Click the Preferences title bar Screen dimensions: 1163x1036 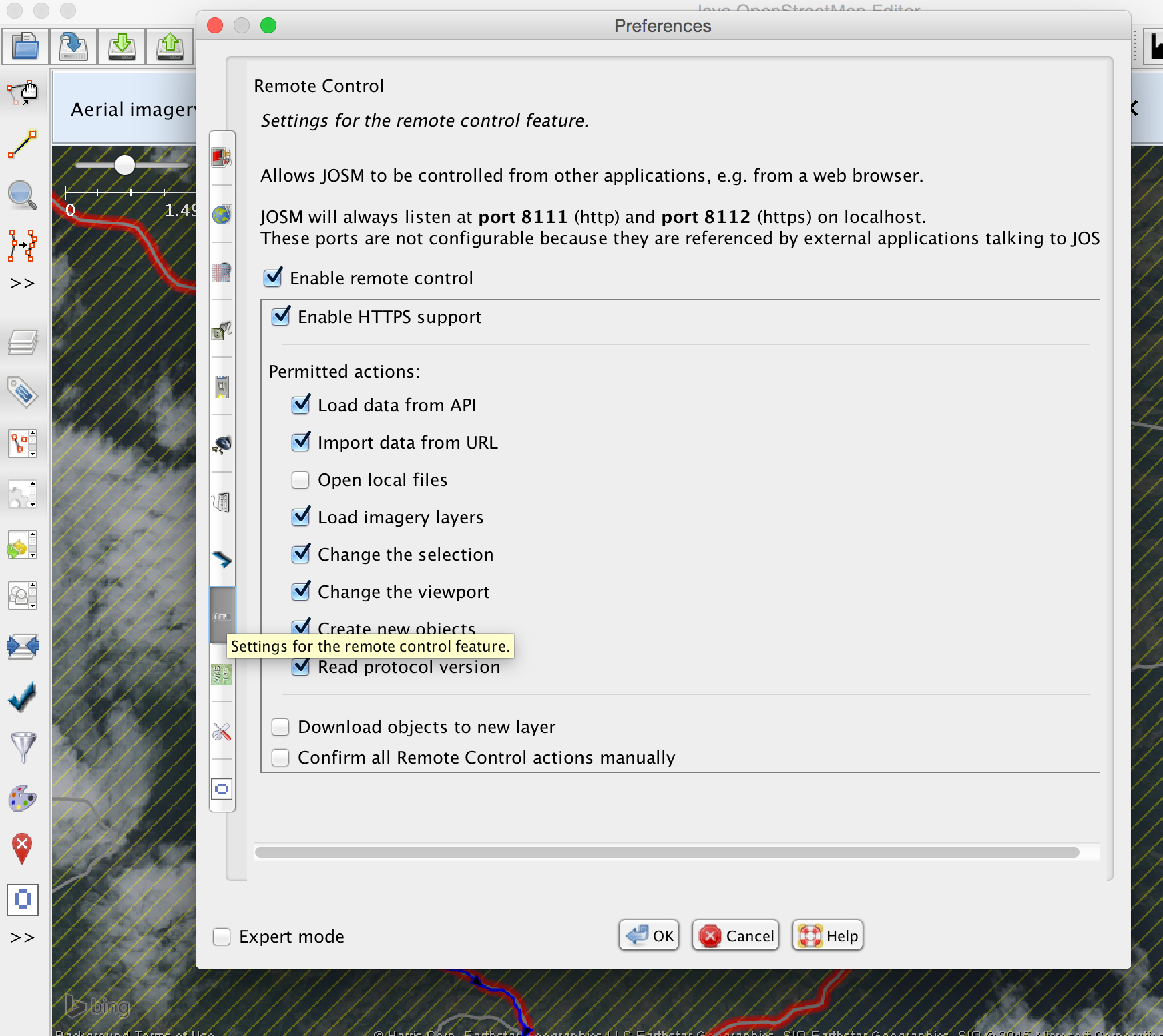click(663, 26)
